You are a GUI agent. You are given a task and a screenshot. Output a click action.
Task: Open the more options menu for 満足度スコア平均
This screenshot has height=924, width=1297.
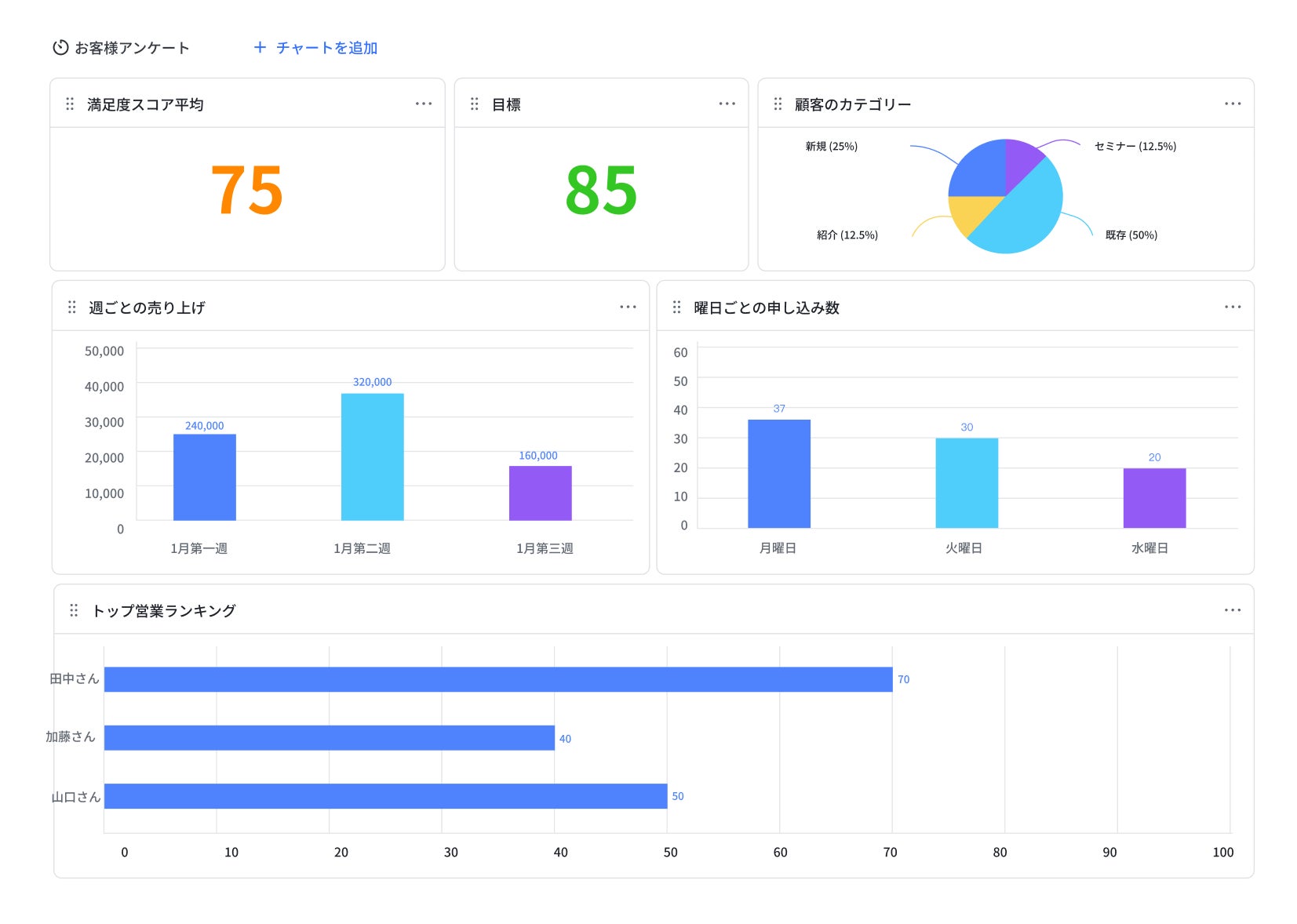pos(424,104)
